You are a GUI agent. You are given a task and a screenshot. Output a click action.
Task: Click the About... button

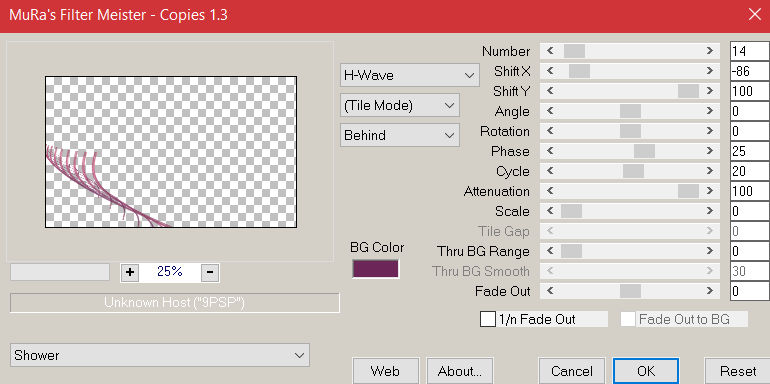(460, 371)
